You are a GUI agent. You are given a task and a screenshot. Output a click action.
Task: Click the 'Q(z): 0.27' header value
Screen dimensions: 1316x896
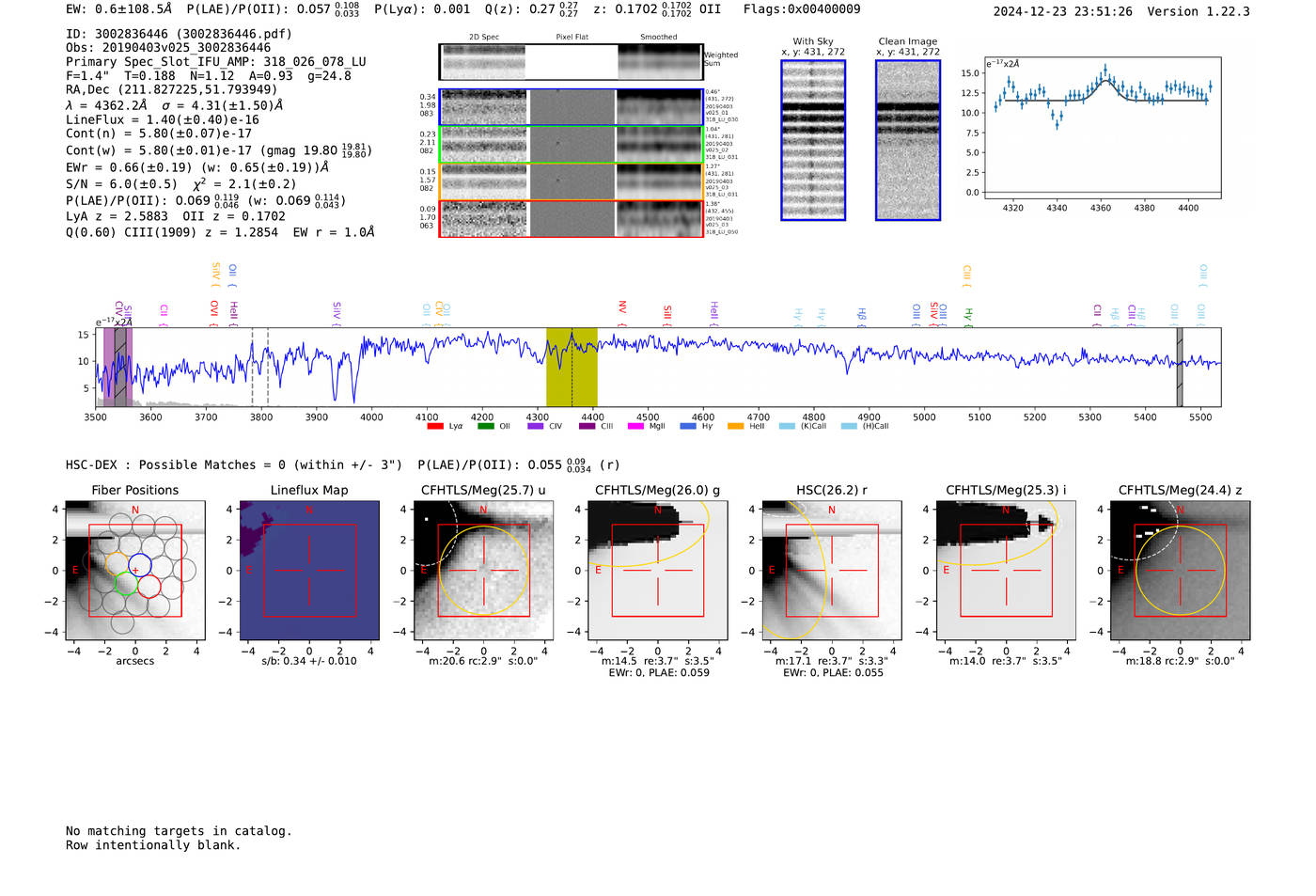tap(520, 9)
